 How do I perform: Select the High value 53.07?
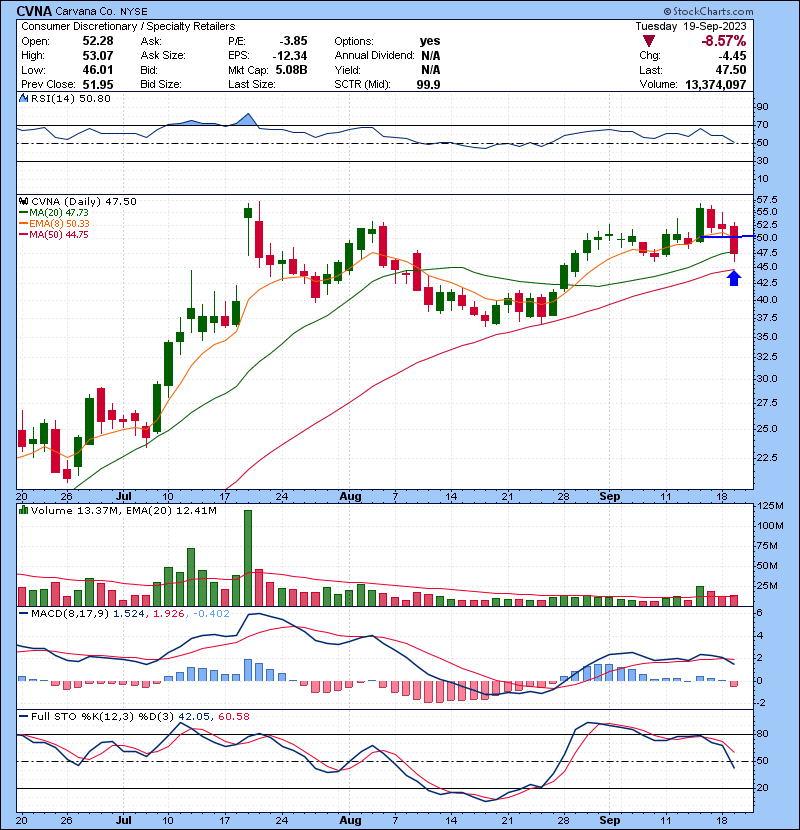click(x=98, y=55)
